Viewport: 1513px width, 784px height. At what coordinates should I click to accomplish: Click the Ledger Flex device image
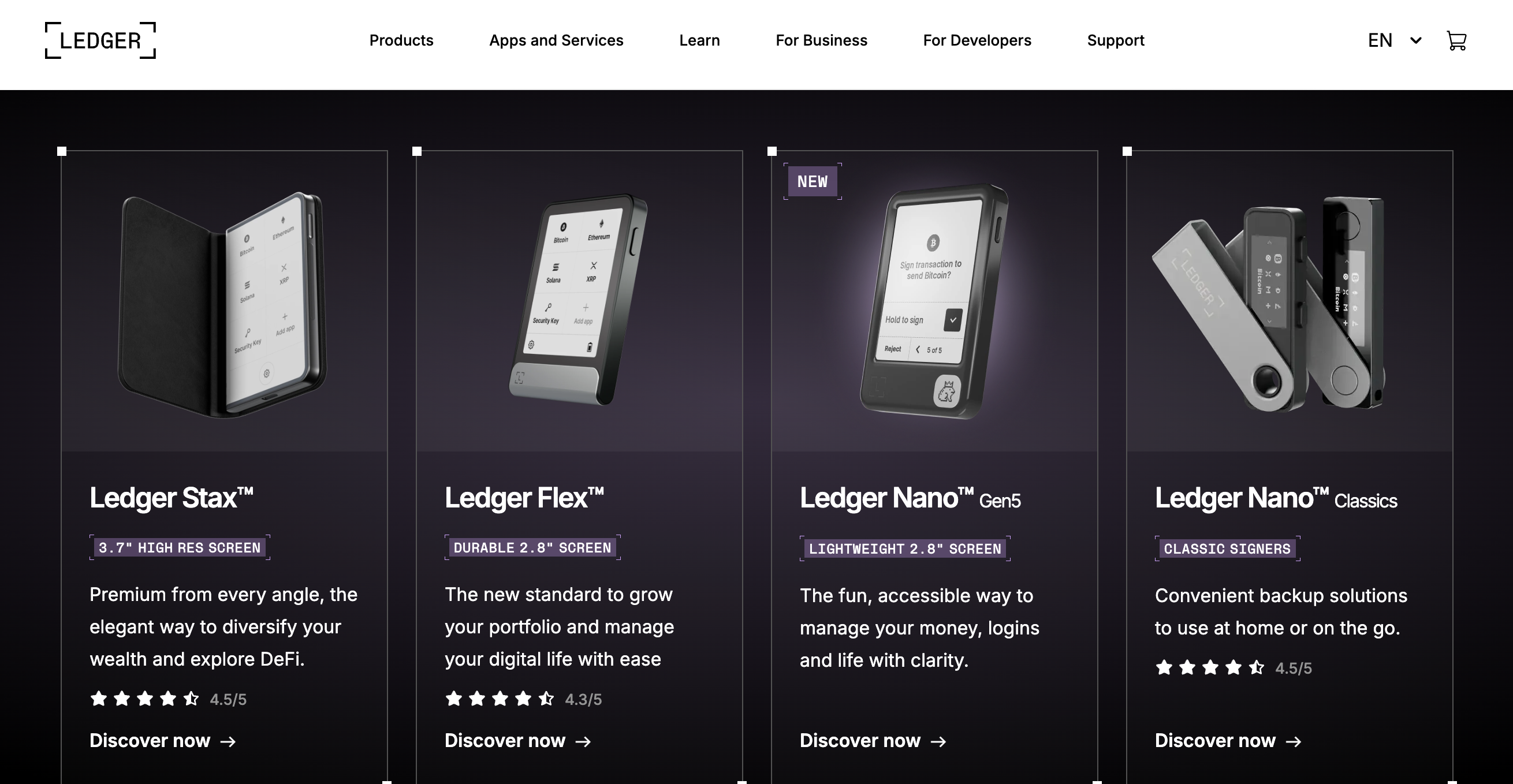(579, 300)
